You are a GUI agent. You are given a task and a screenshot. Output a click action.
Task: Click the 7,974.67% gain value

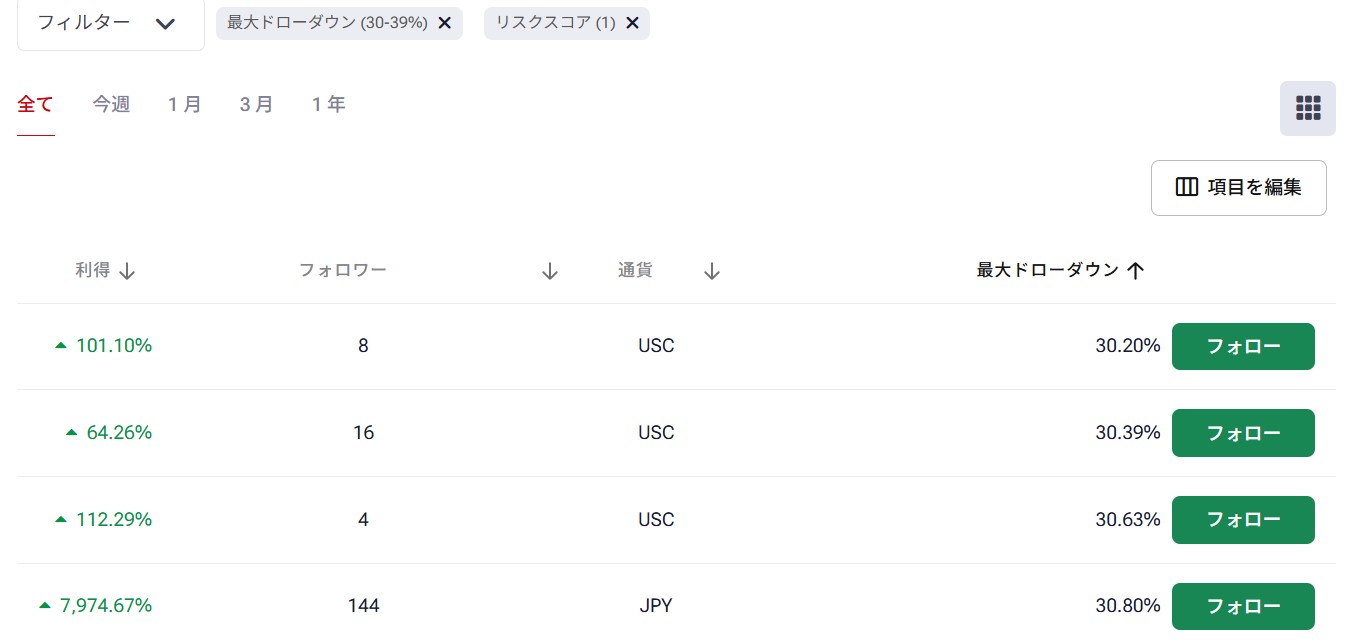pyautogui.click(x=105, y=606)
